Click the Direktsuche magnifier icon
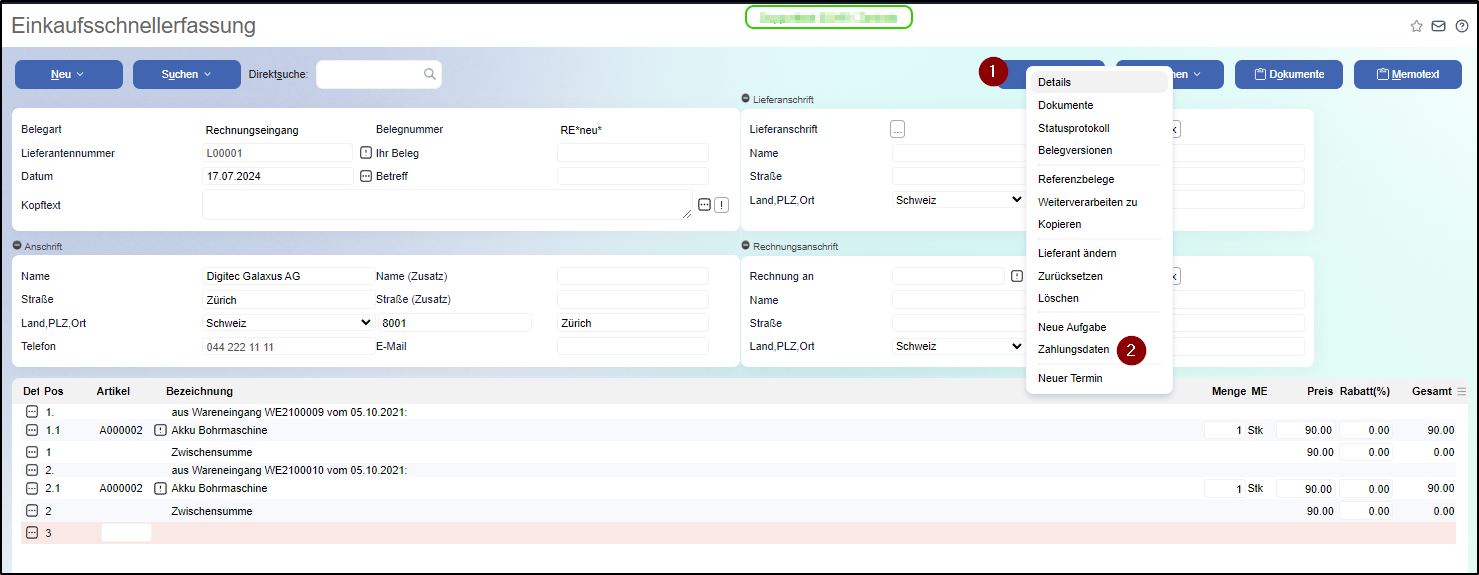The image size is (1479, 575). coord(429,74)
